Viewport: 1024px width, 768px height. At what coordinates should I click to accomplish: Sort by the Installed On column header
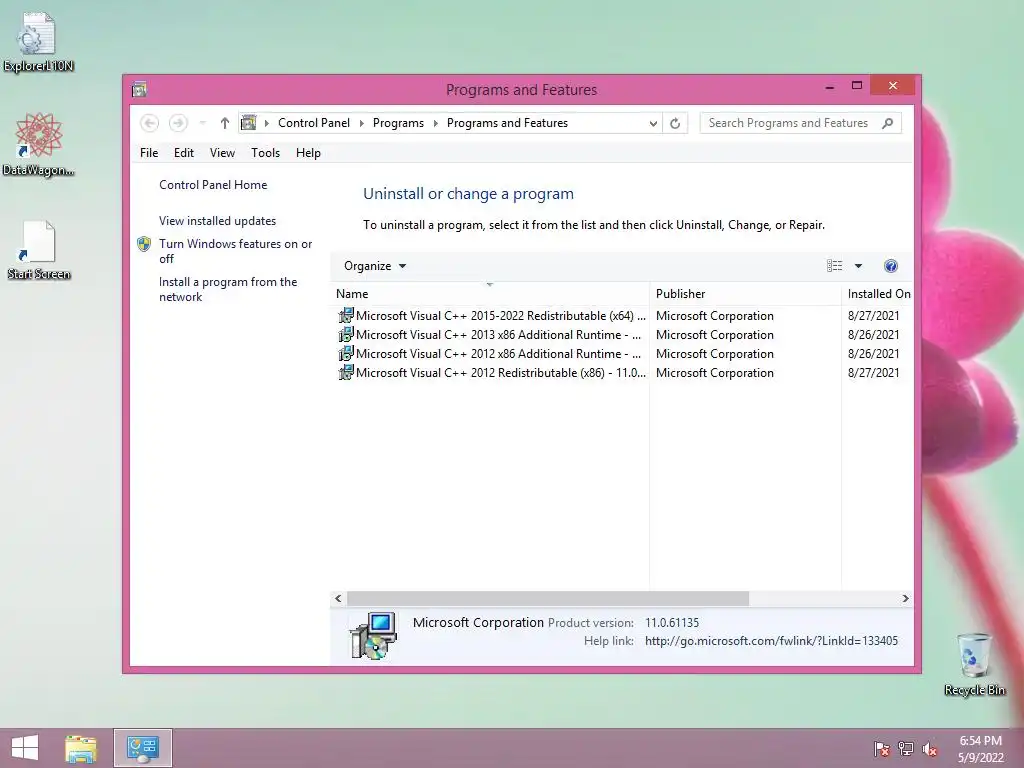click(878, 294)
